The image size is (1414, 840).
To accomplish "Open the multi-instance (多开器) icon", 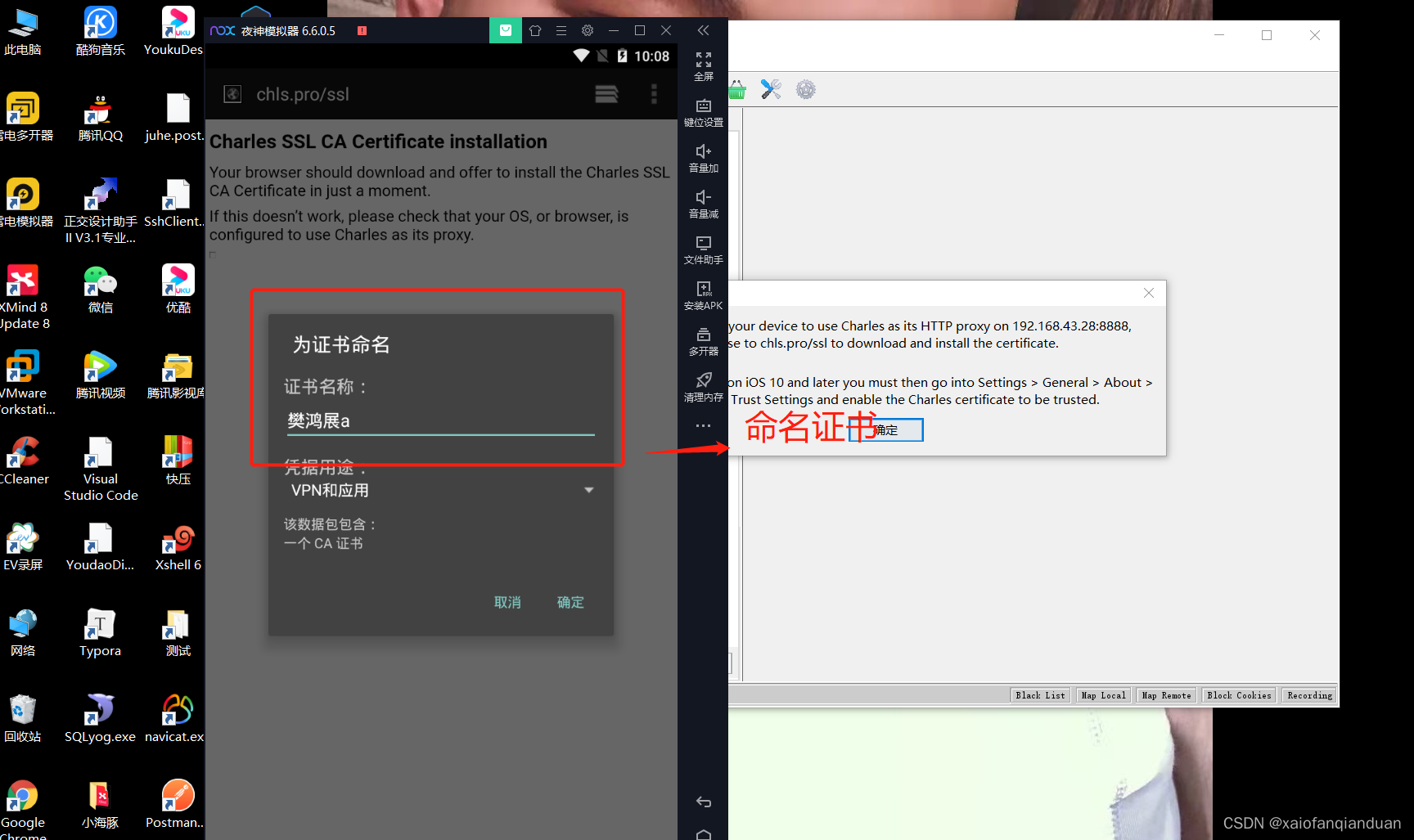I will [x=704, y=342].
